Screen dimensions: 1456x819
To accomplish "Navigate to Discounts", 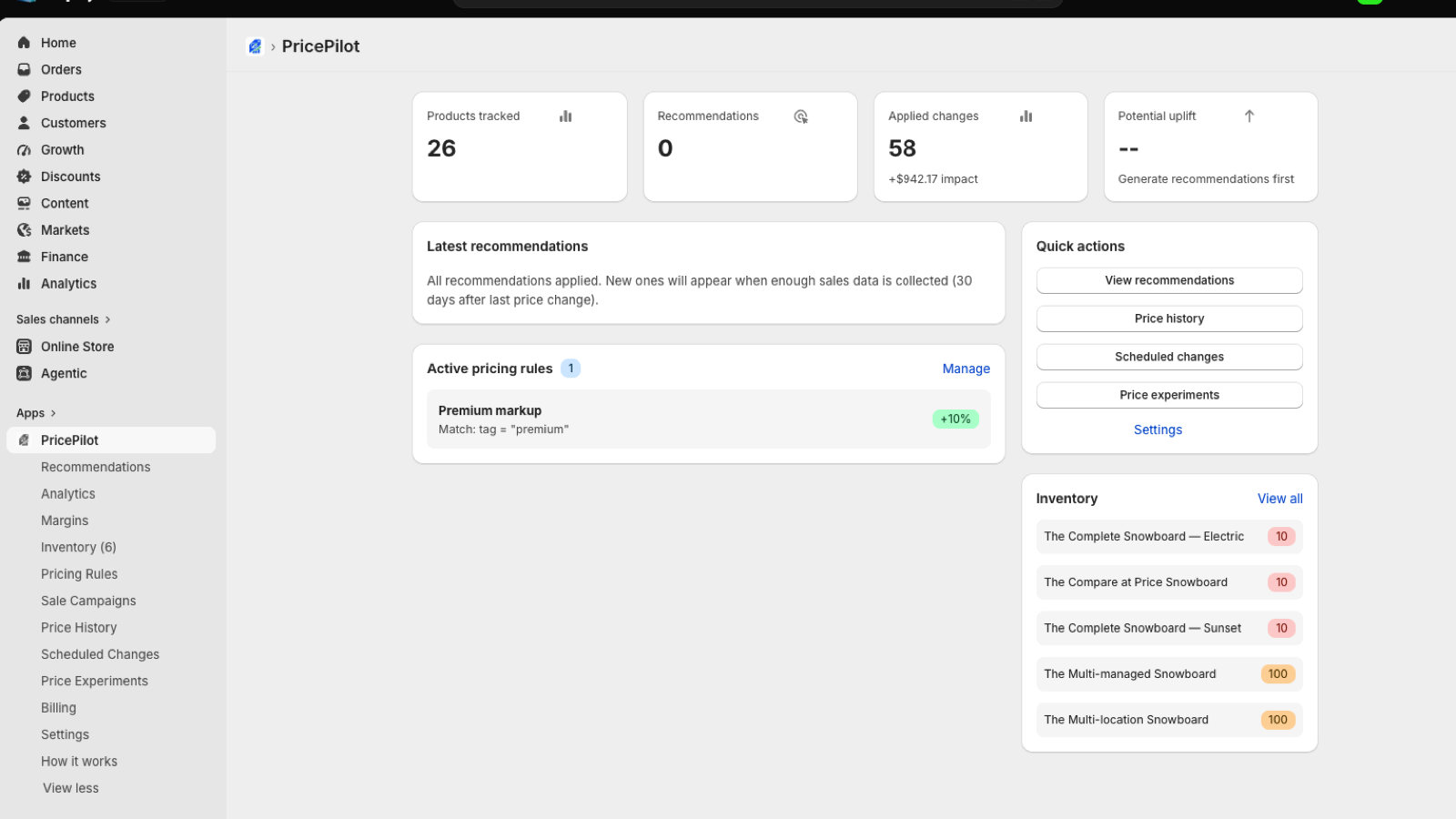I will click(x=70, y=177).
